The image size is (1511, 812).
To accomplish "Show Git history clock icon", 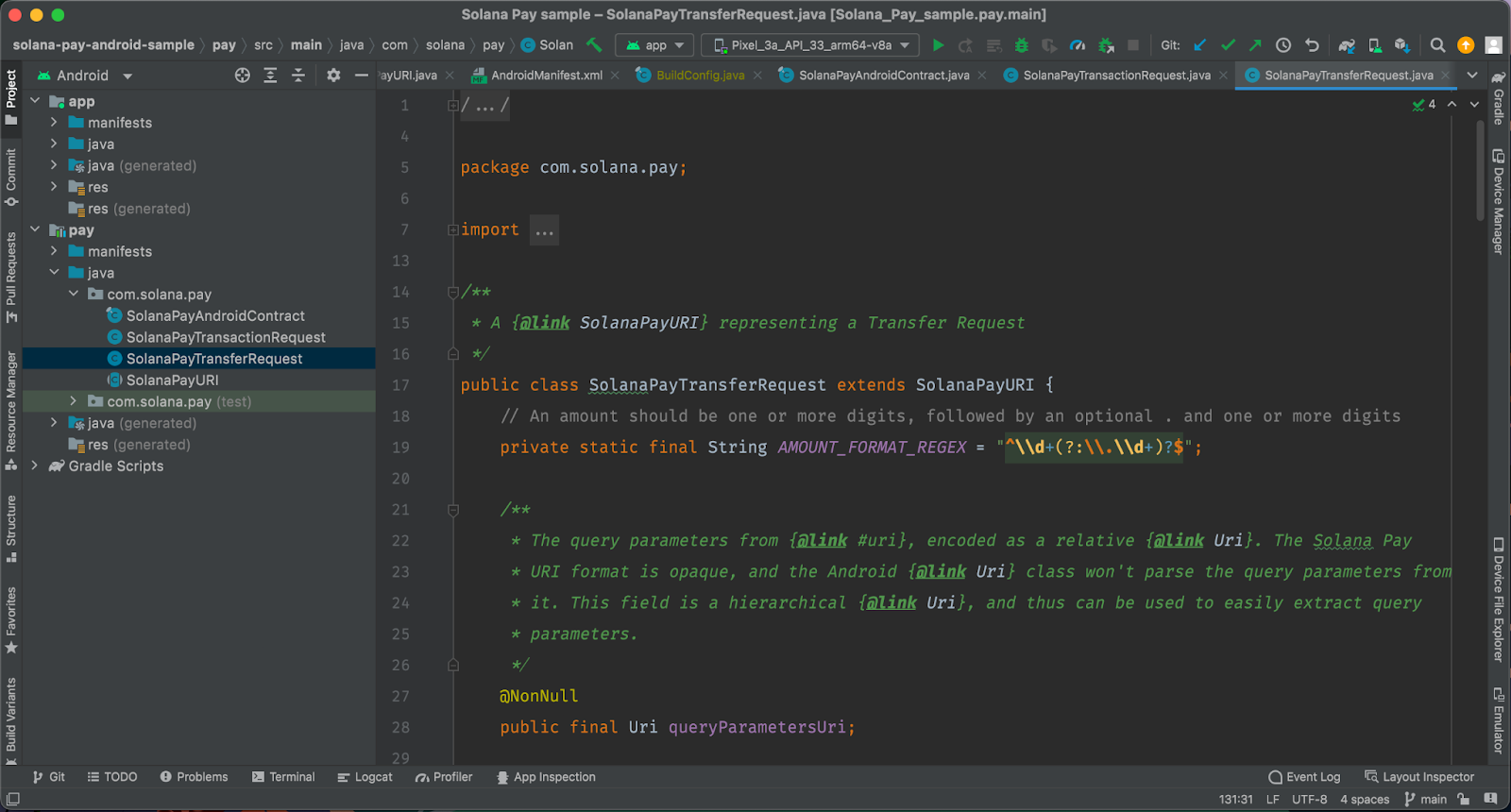I will pos(1283,45).
